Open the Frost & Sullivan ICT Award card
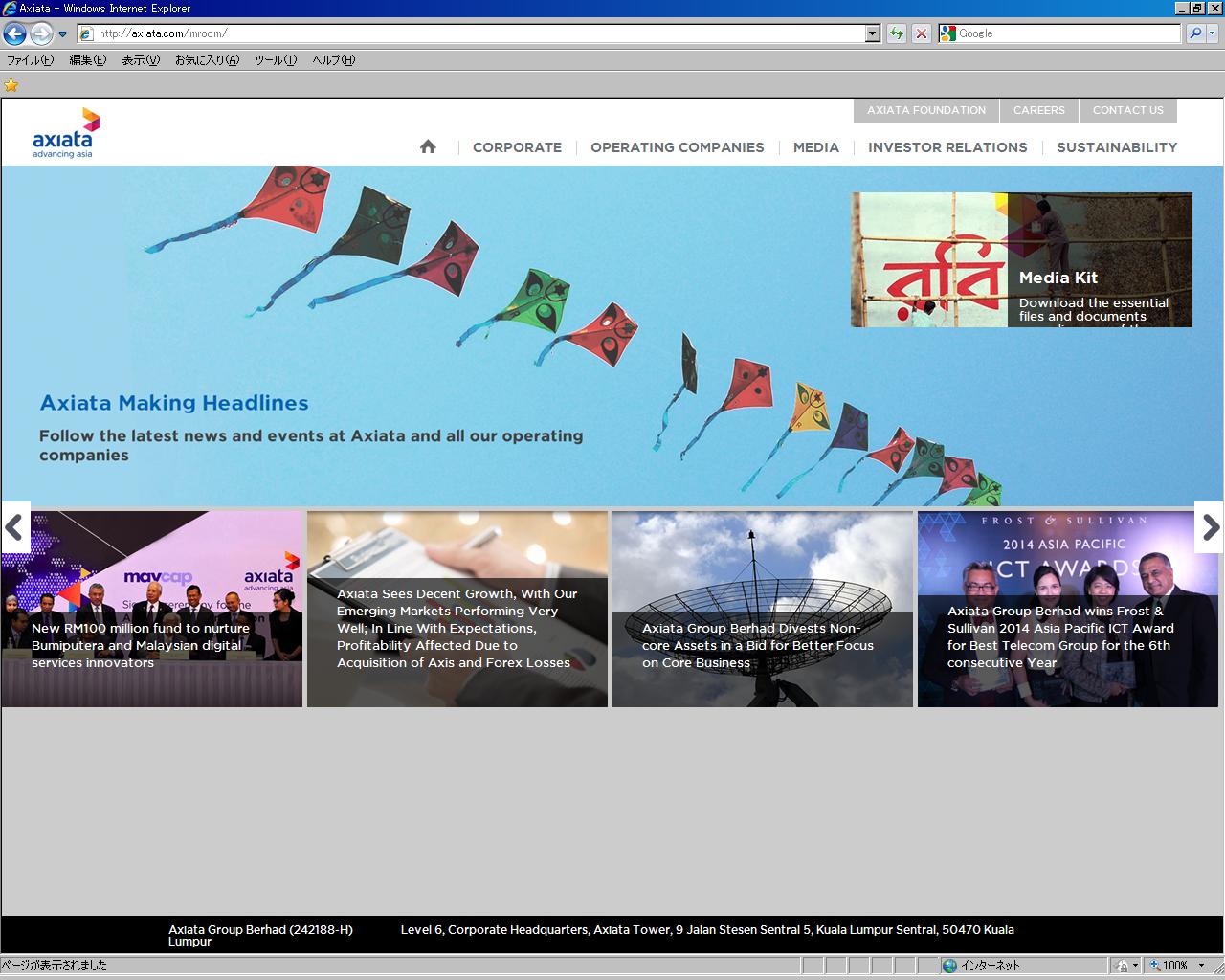The image size is (1225, 980). coord(1068,609)
